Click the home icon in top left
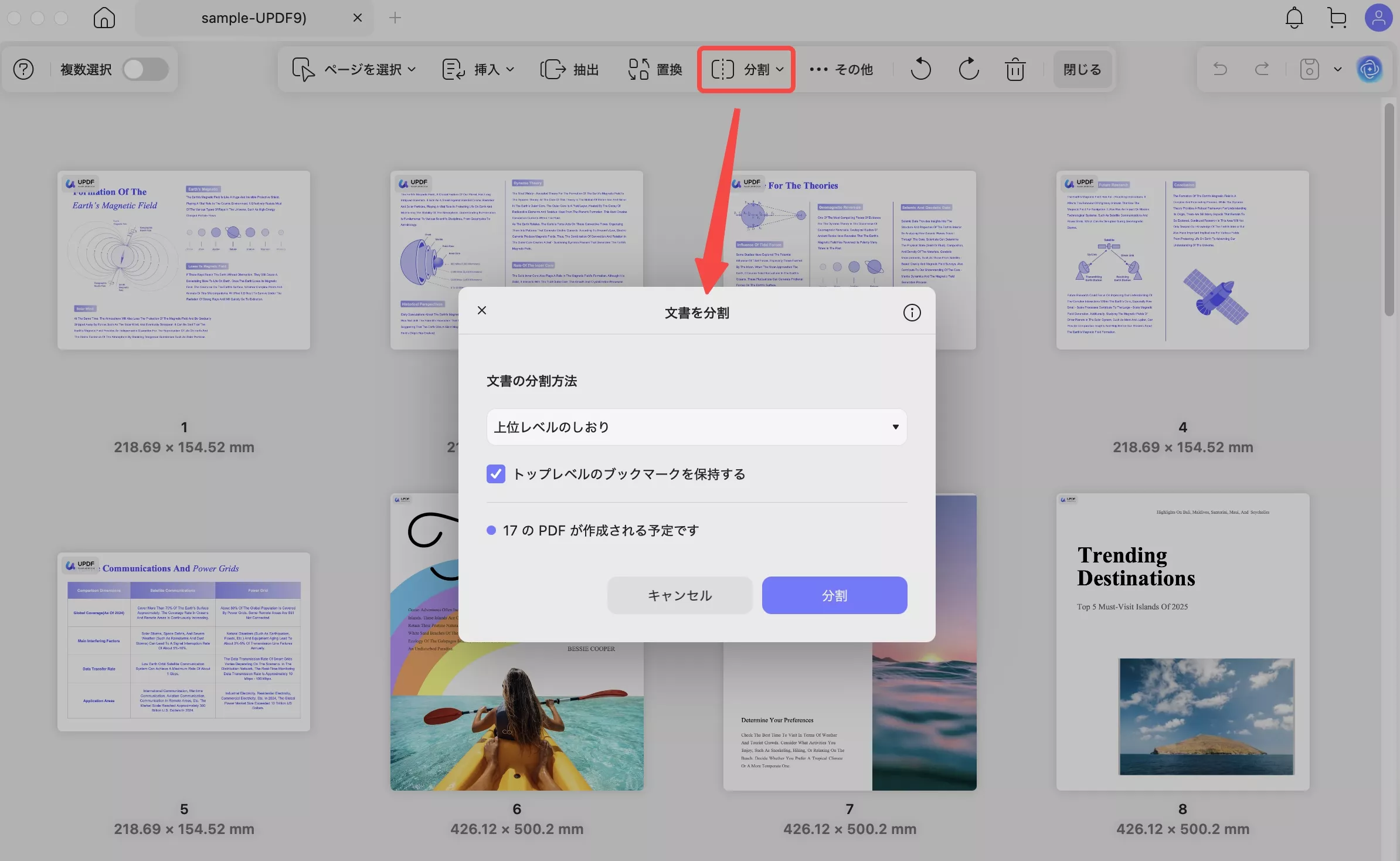Screen dimensions: 1400x861 pyautogui.click(x=104, y=18)
